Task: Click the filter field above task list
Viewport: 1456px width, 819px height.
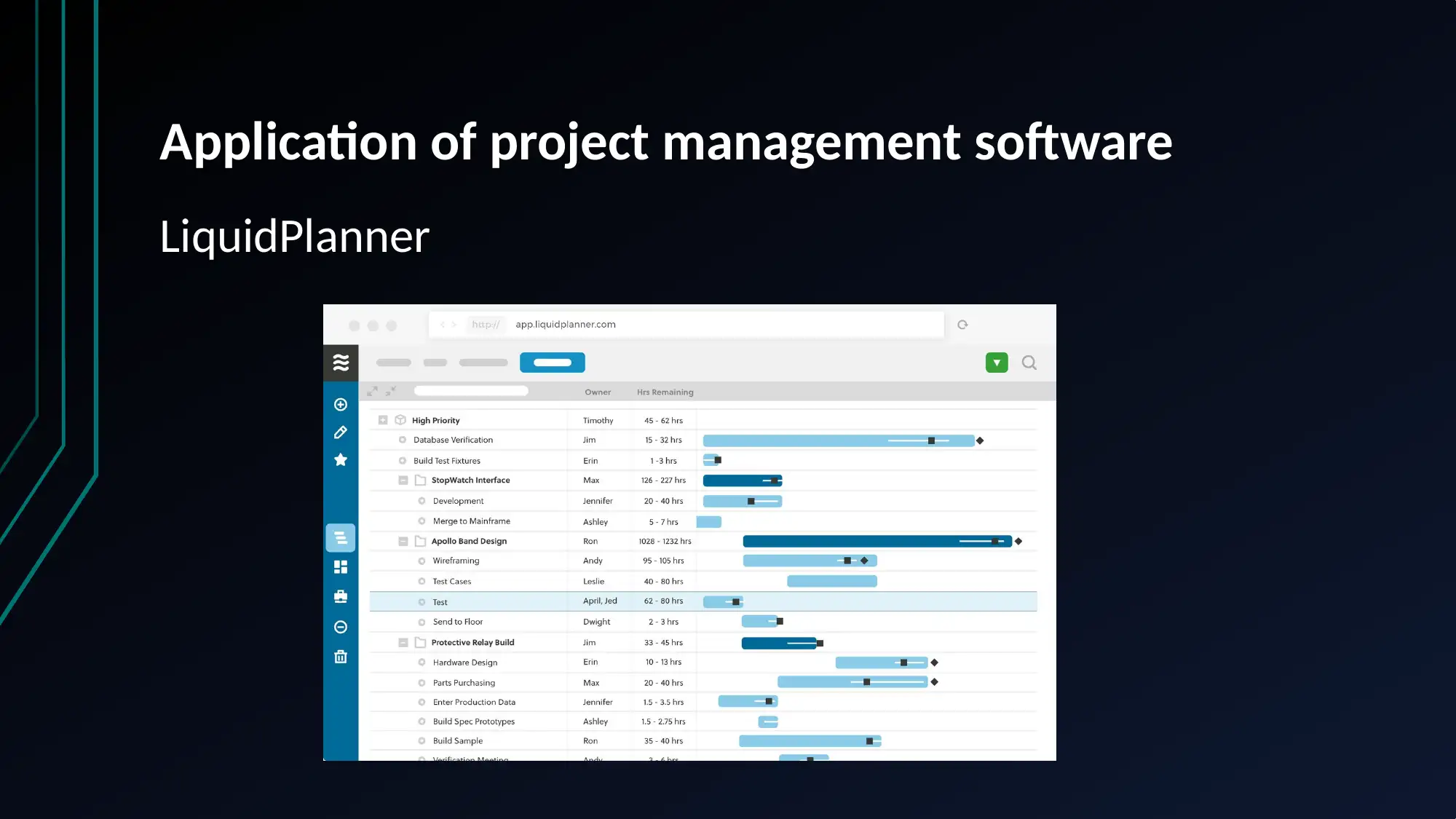Action: 471,391
